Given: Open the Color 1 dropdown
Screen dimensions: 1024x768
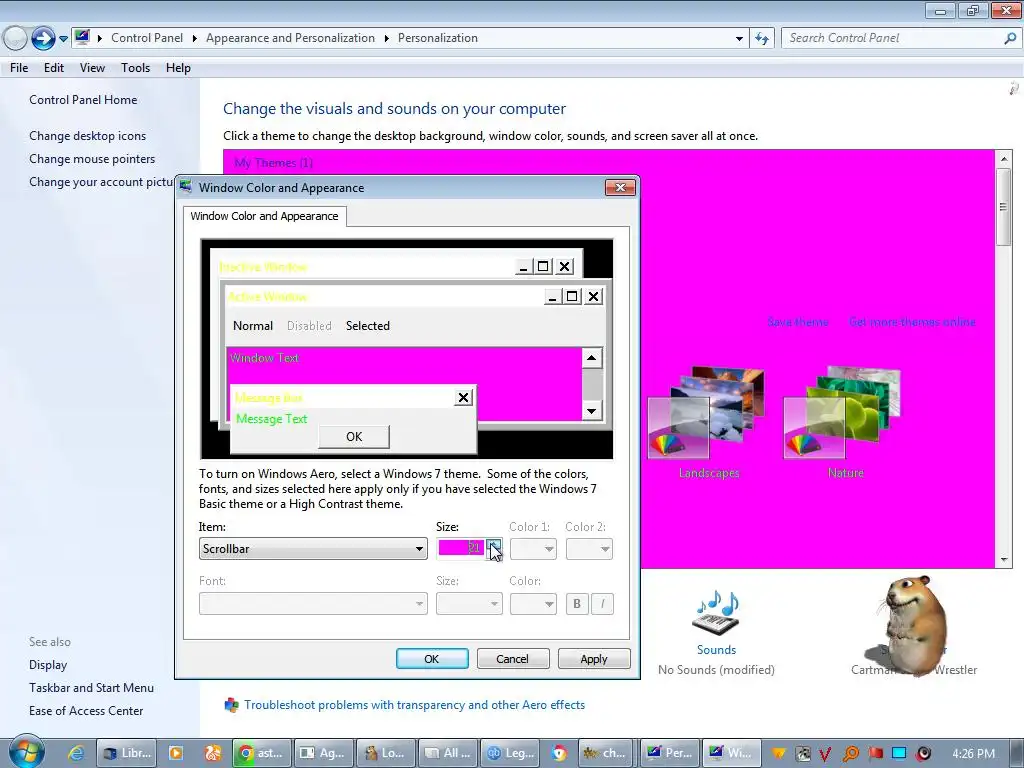Looking at the screenshot, I should point(533,549).
